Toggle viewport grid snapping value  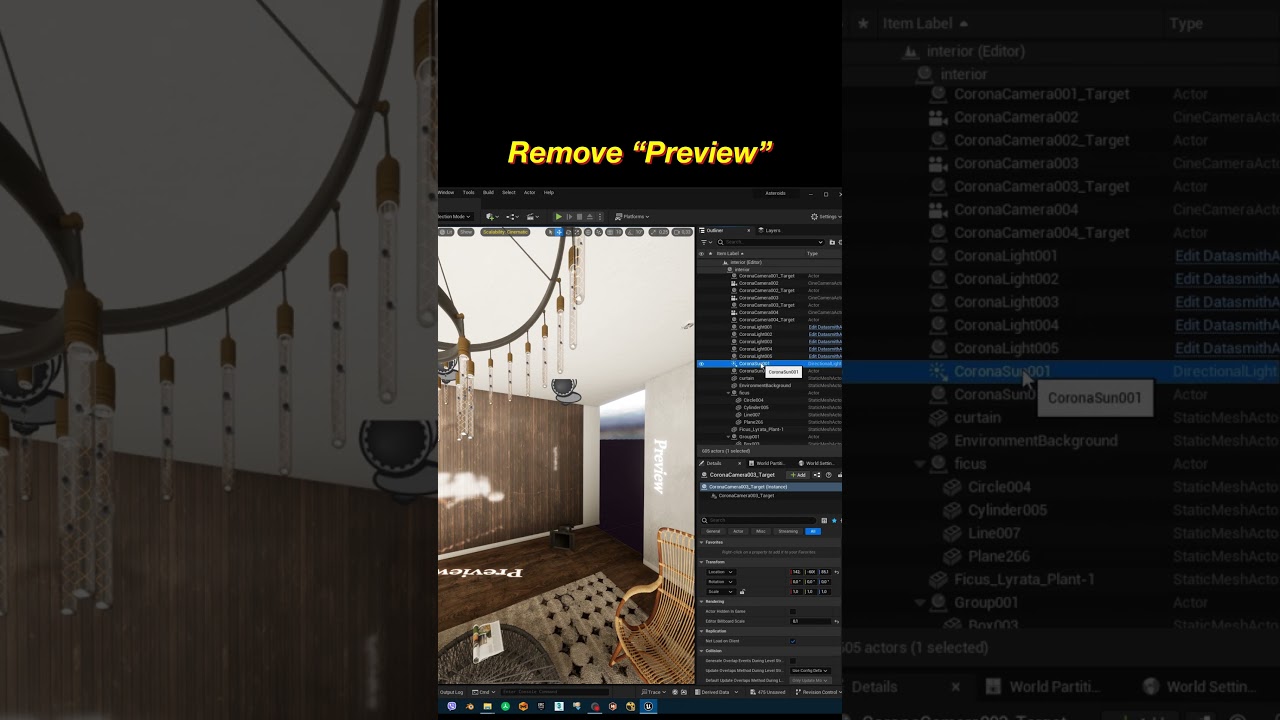tap(614, 232)
